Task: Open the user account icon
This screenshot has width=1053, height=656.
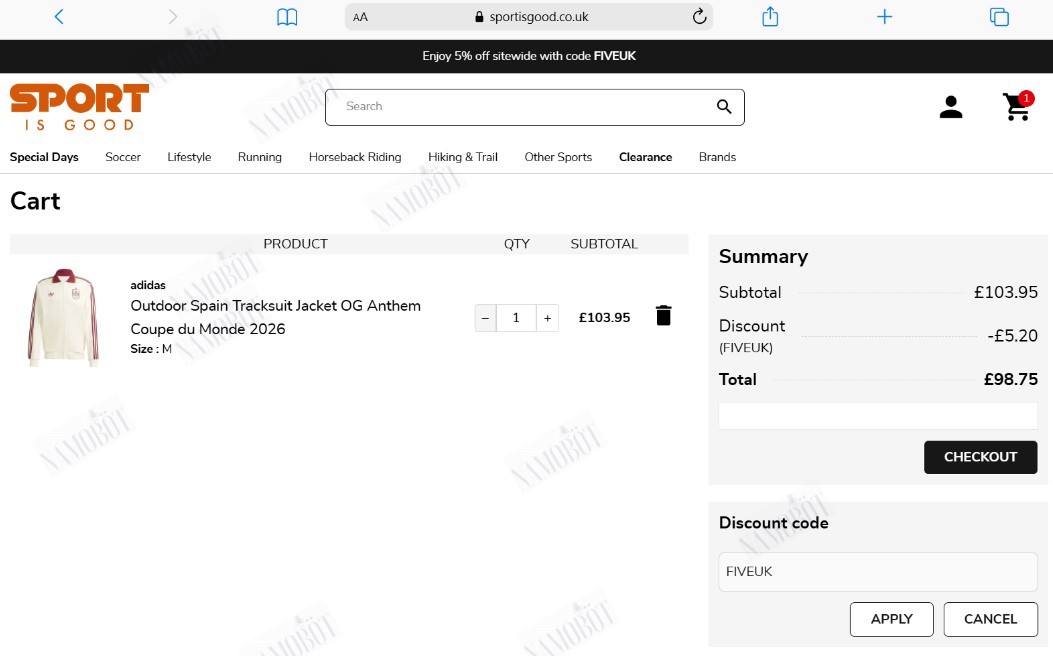Action: [950, 107]
